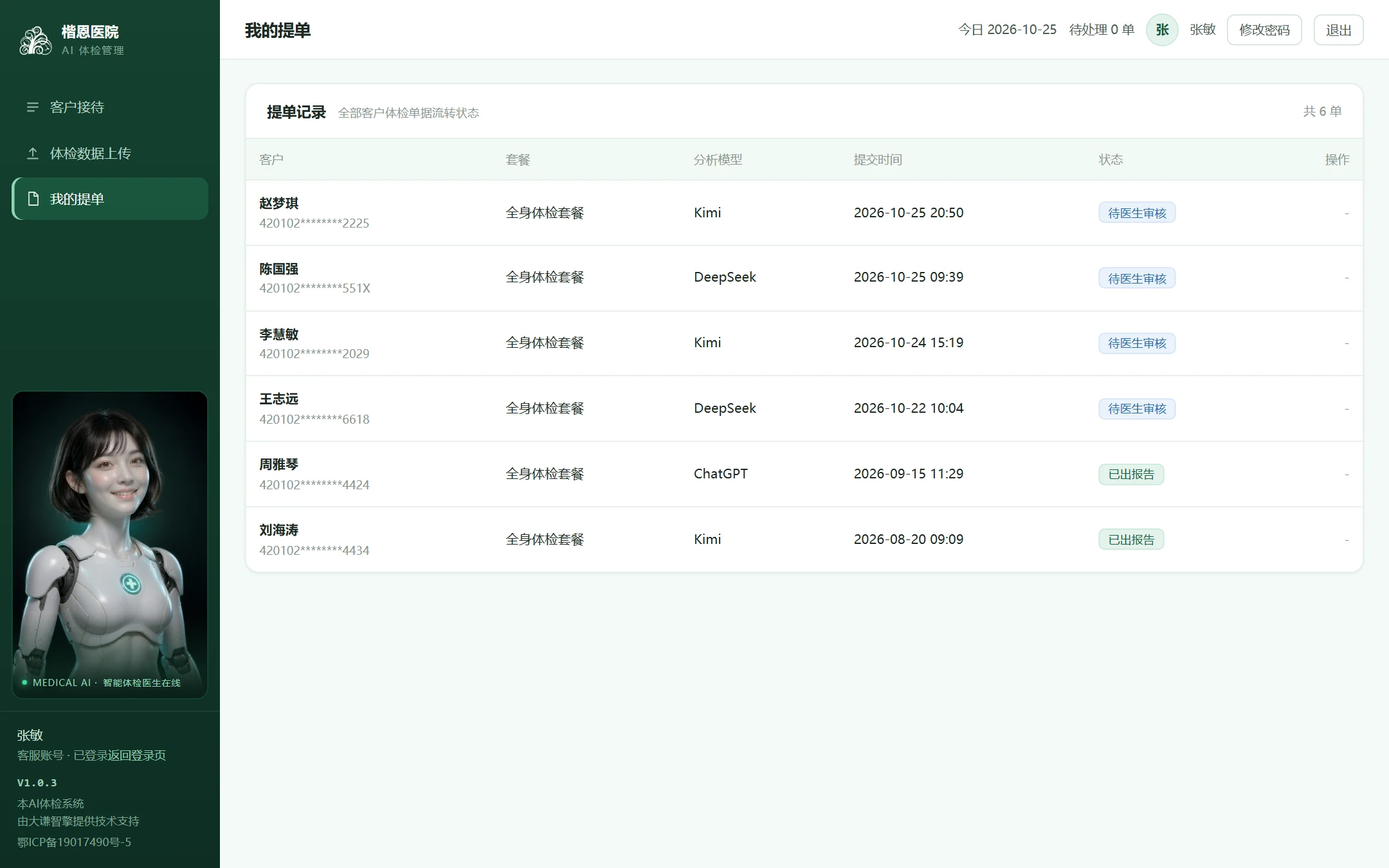Select the 我的提单 menu item

110,199
